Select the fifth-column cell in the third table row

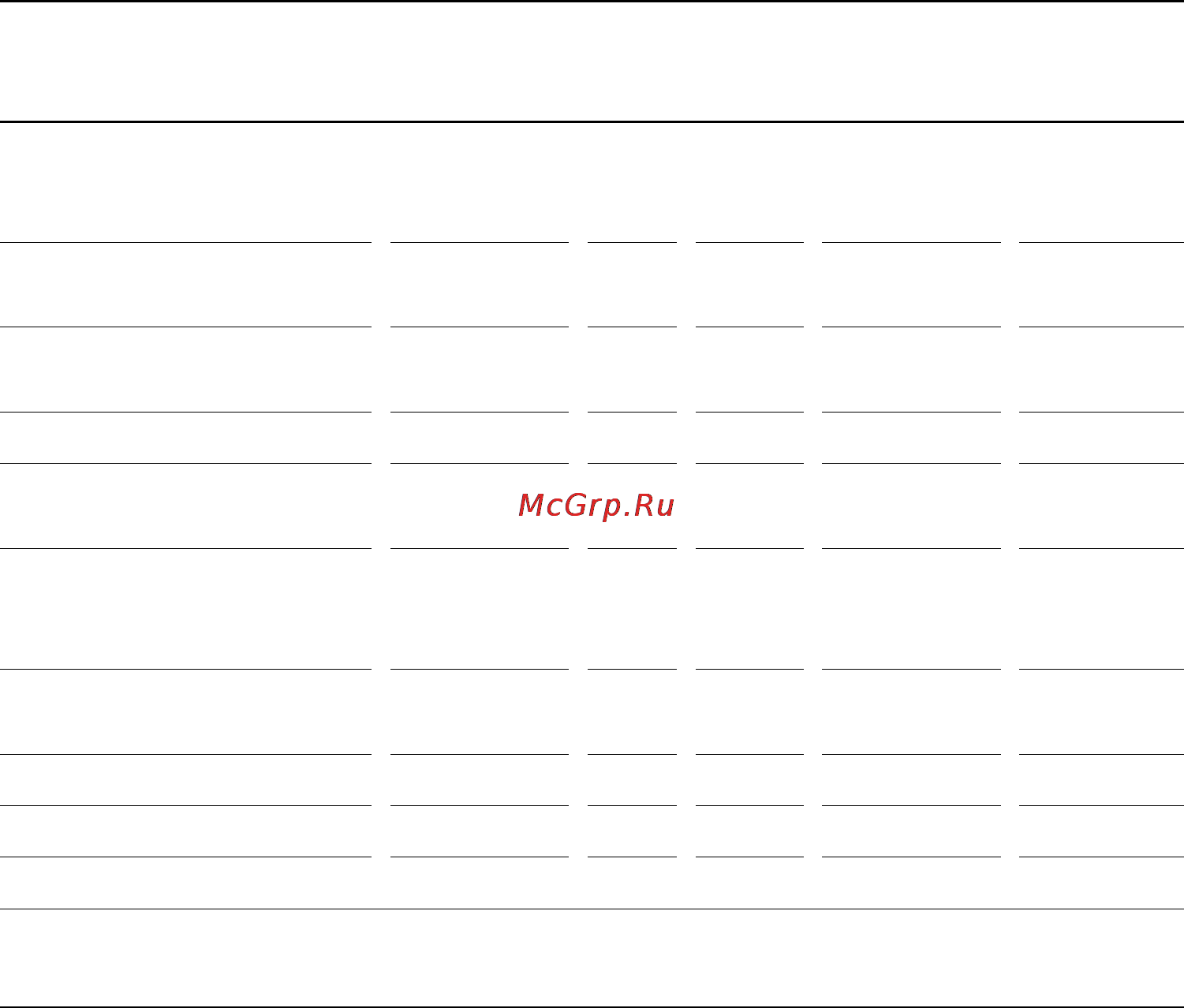click(911, 369)
